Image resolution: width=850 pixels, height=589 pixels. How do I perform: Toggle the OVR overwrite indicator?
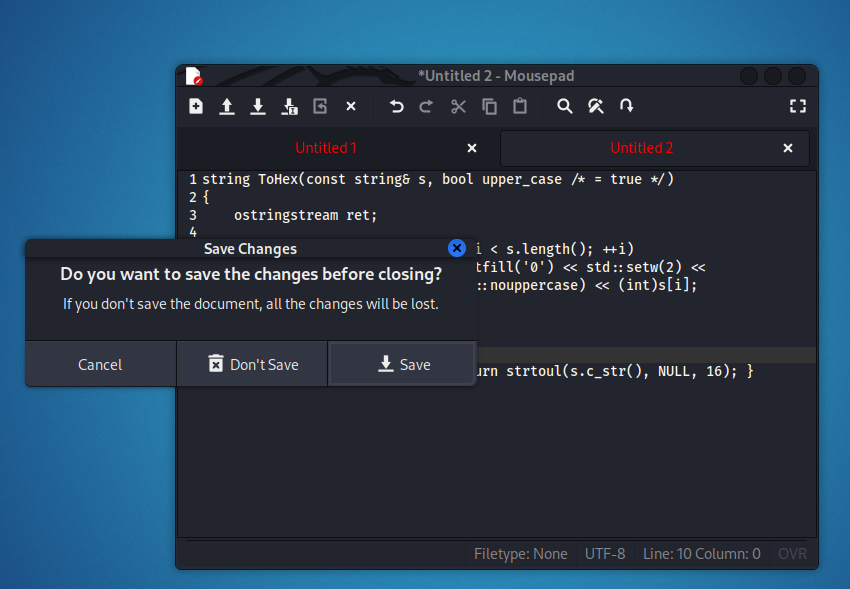pos(792,554)
